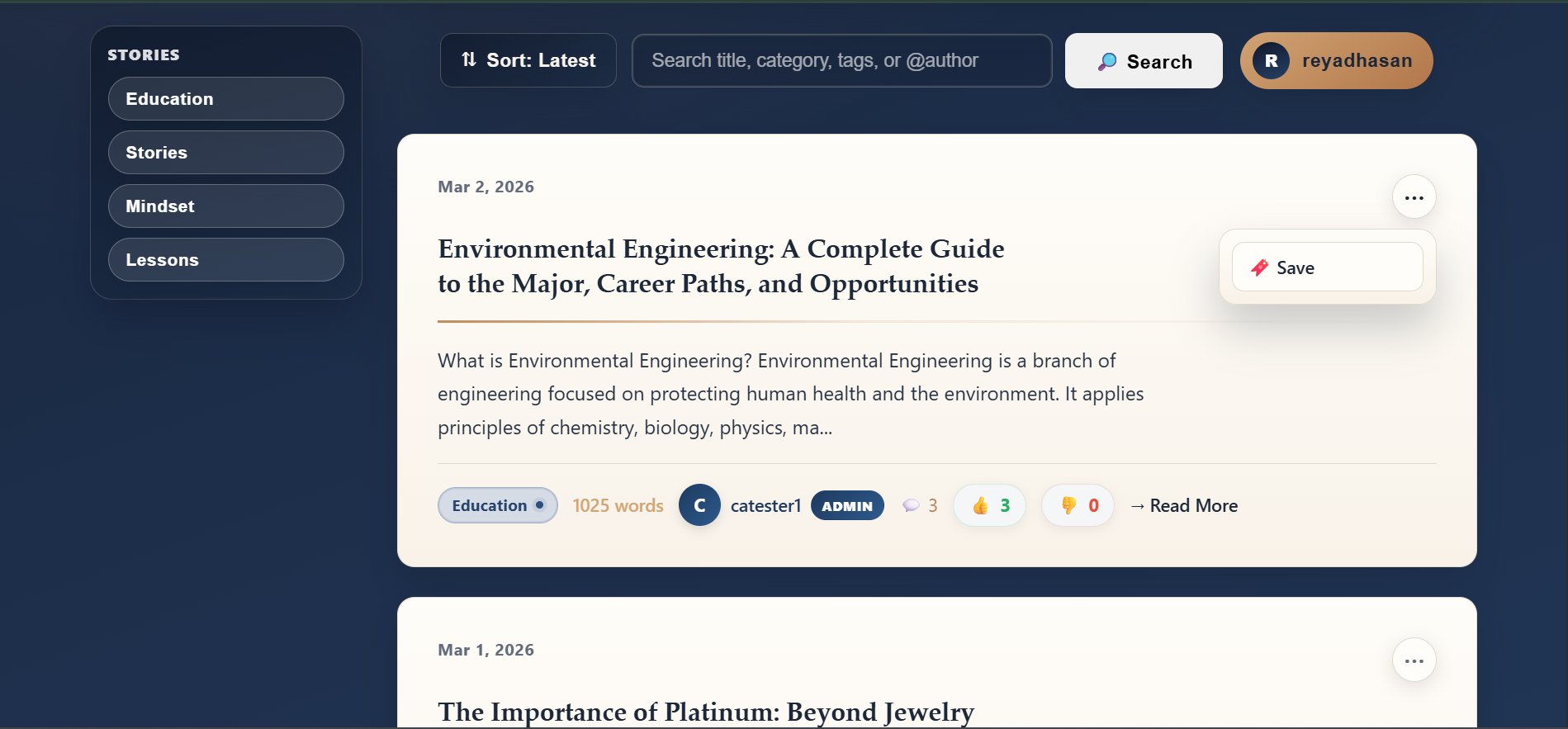Focus the search title or author field

point(841,60)
